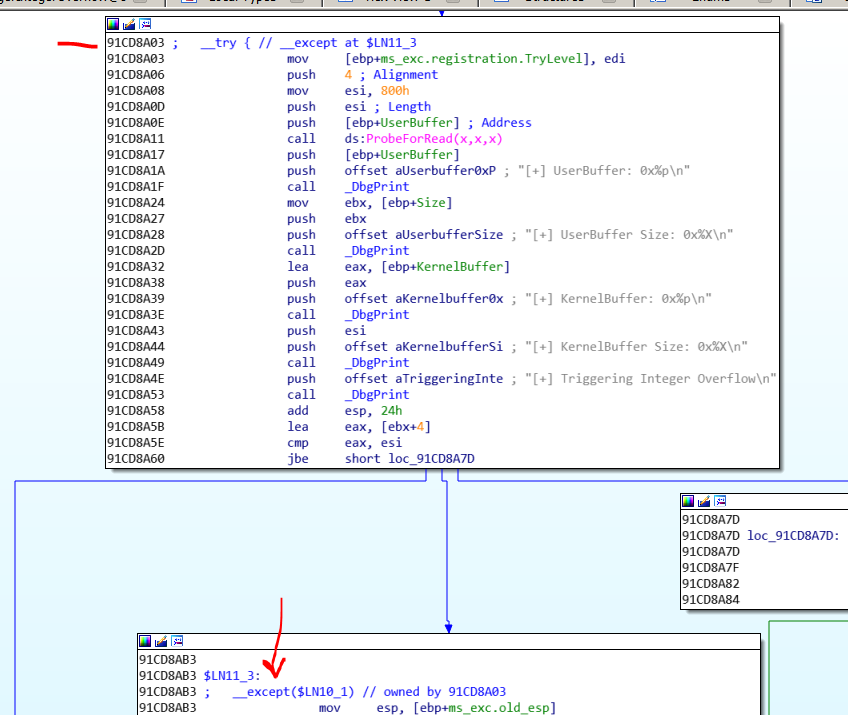
Task: Click the group nodes icon on the loc_91CD8A7D block
Action: tap(720, 501)
